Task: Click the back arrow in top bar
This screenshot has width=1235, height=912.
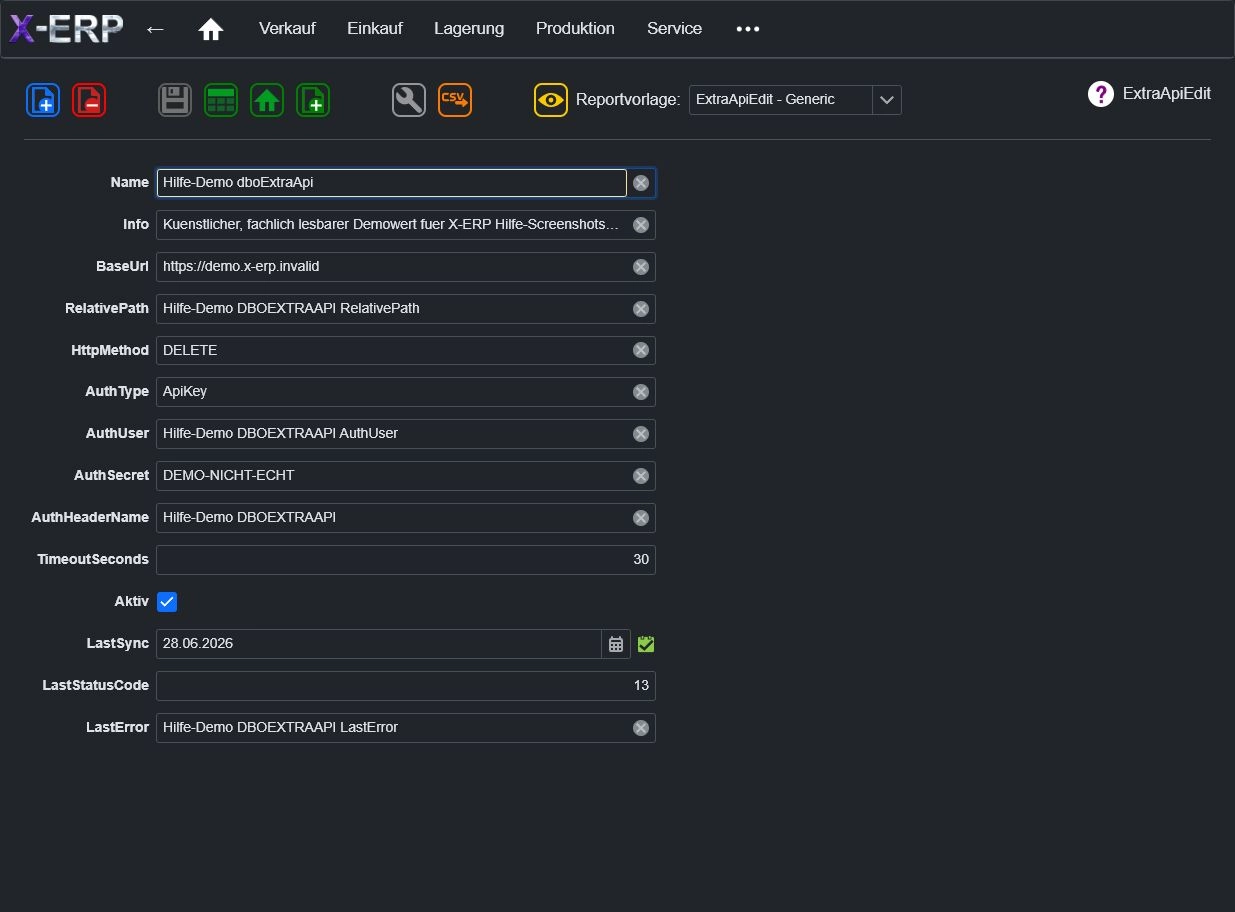Action: pos(155,29)
